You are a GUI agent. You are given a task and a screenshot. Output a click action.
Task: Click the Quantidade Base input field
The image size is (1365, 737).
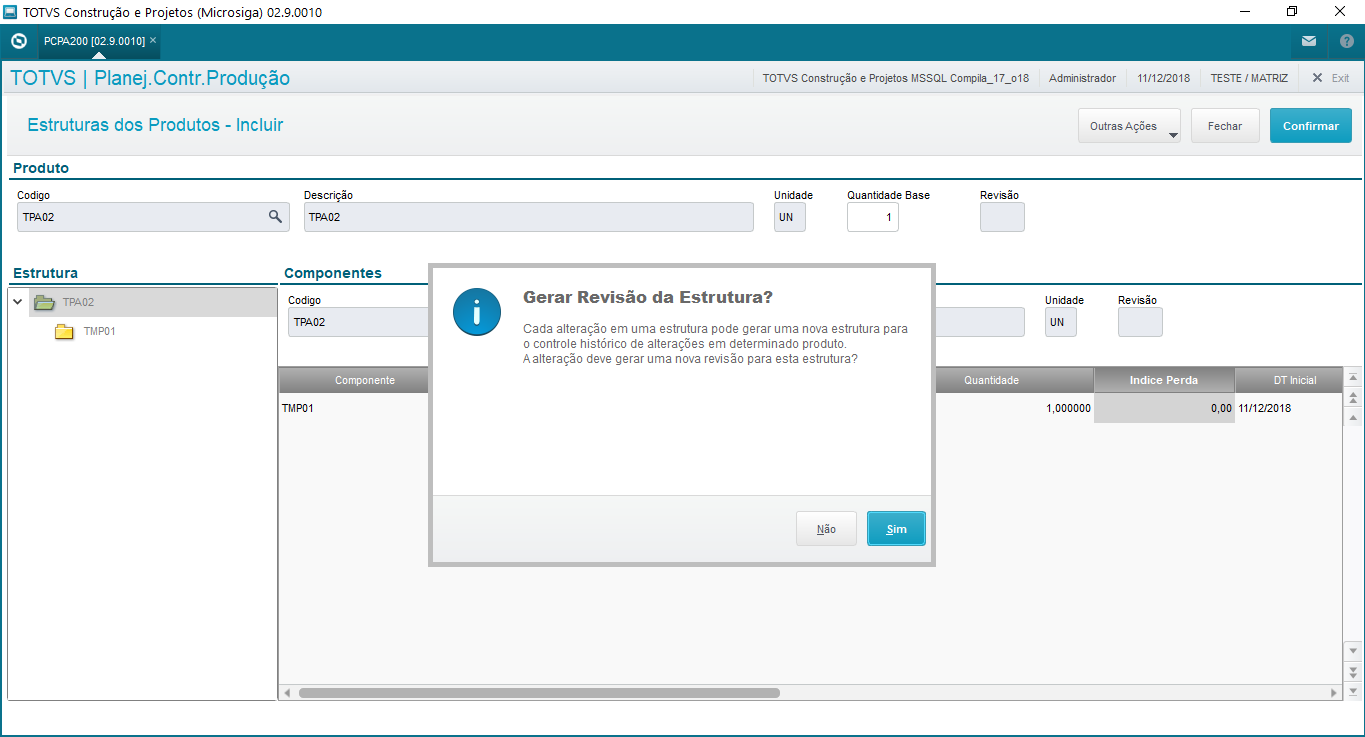[873, 217]
